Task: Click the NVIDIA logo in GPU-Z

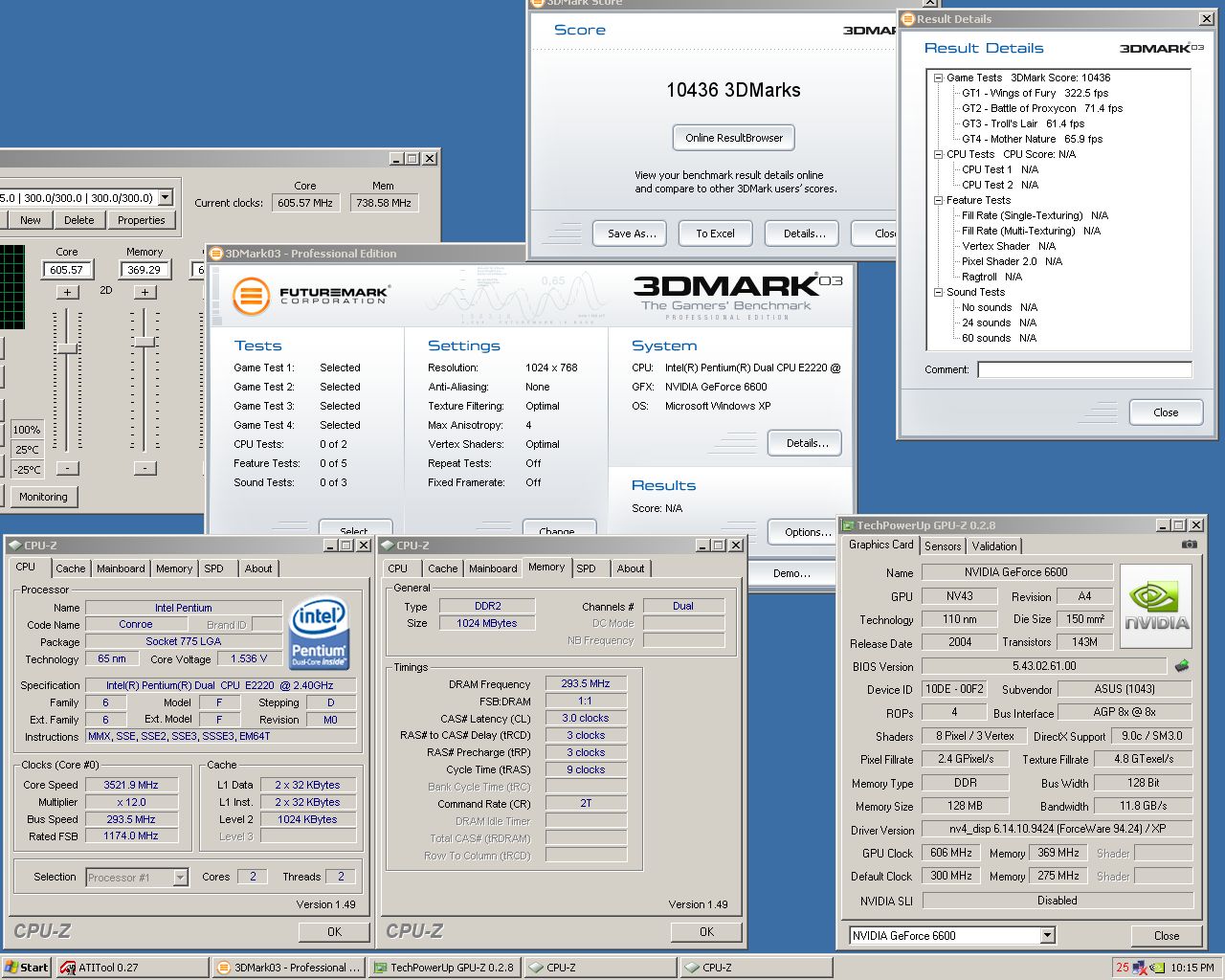Action: 1156,606
